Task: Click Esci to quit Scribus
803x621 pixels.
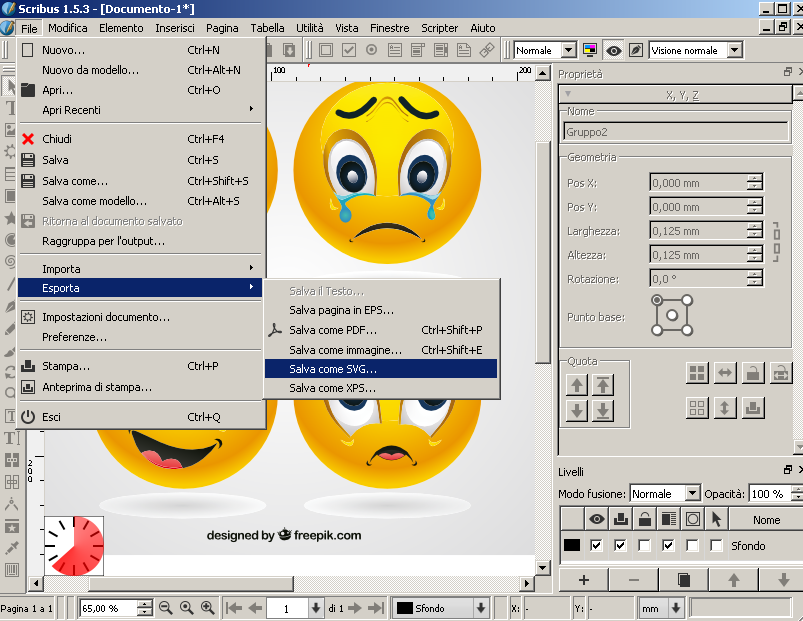Action: click(x=140, y=417)
